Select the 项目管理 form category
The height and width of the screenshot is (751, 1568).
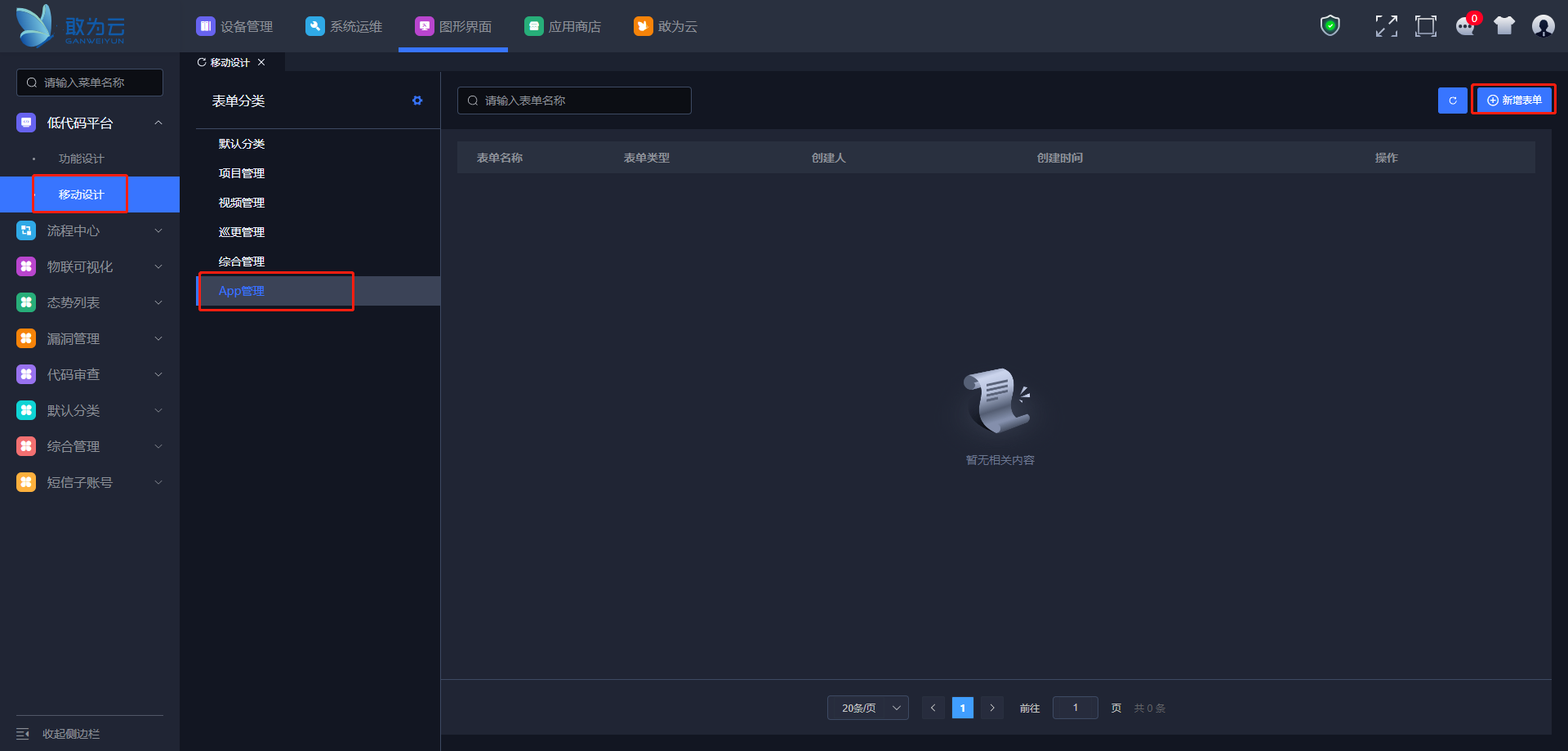(x=318, y=173)
